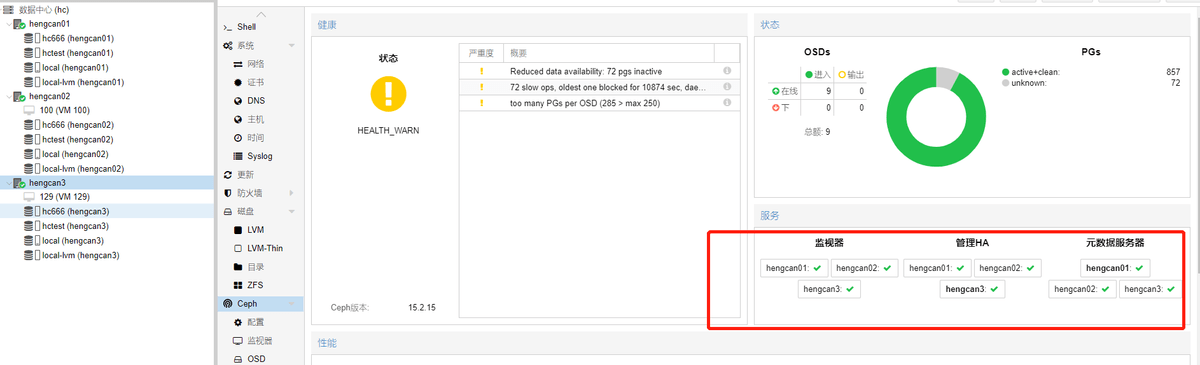1200x365 pixels.
Task: Select the Ceph menu item
Action: tap(260, 303)
